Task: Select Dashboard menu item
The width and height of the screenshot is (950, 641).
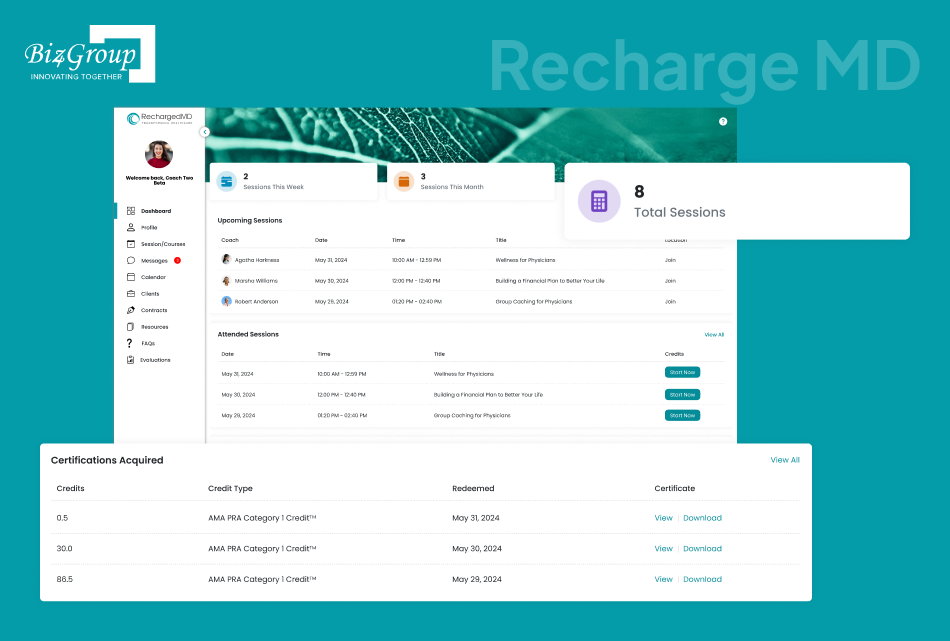Action: tap(156, 211)
